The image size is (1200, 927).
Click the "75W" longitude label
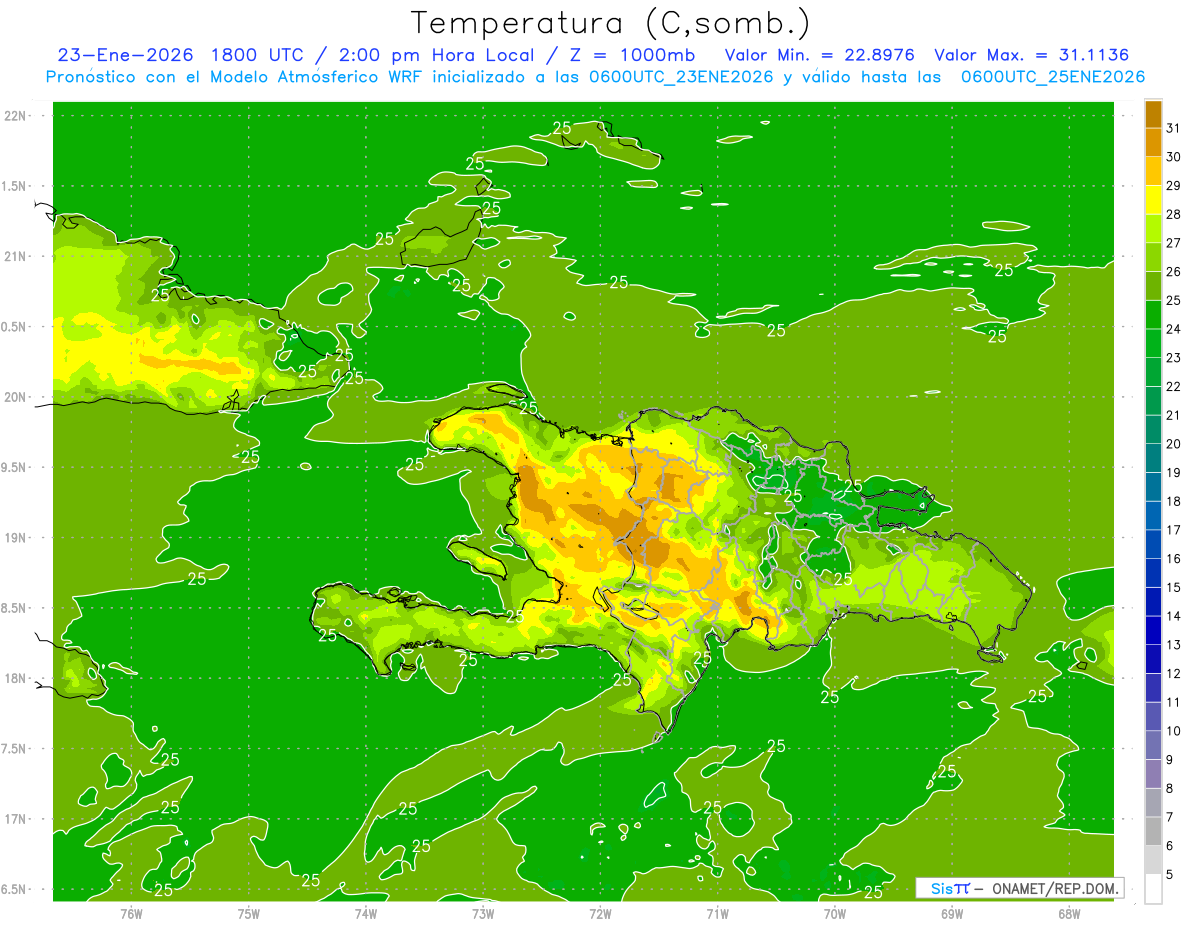coord(248,913)
